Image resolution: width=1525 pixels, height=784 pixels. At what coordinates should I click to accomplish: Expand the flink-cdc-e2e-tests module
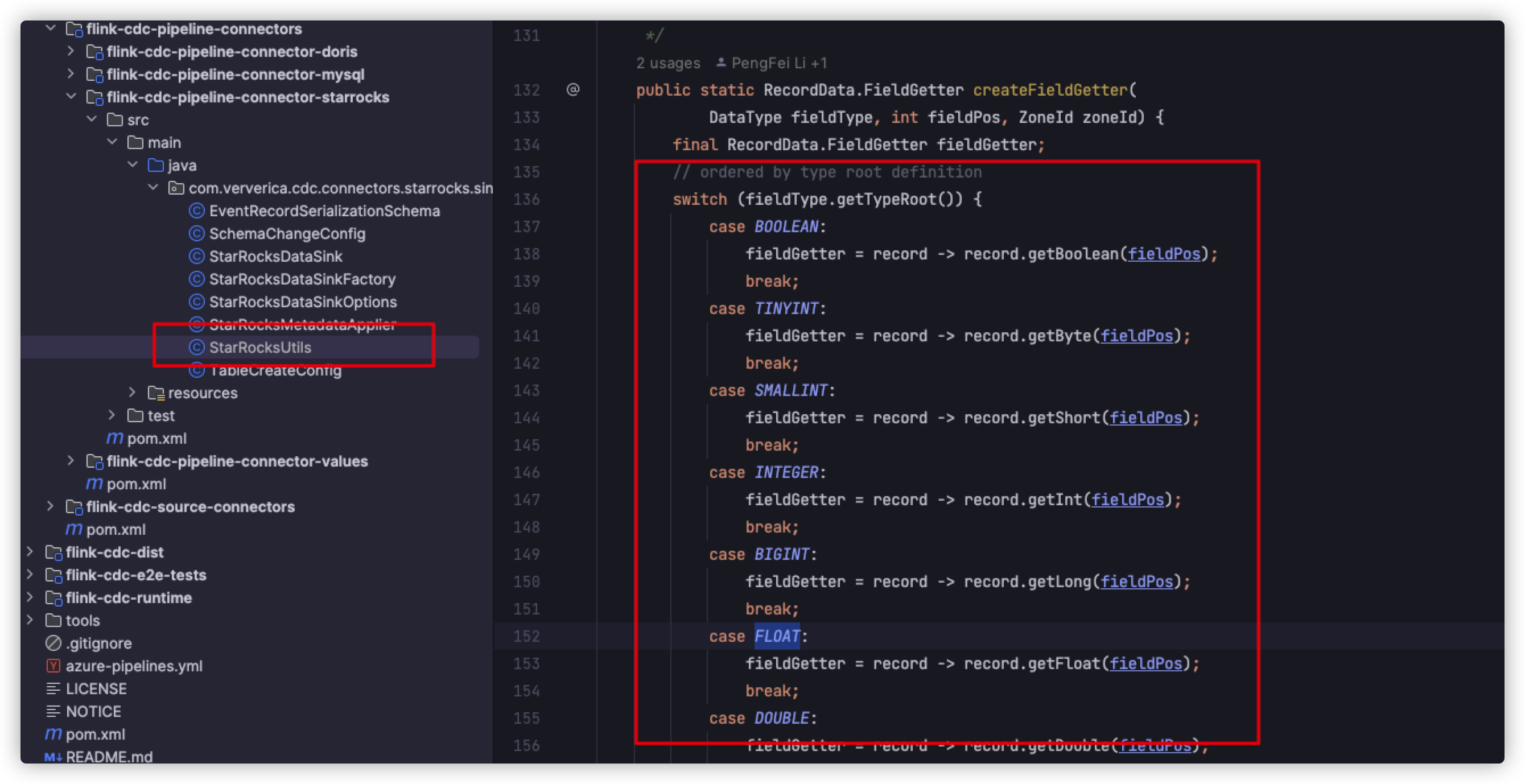pyautogui.click(x=30, y=575)
